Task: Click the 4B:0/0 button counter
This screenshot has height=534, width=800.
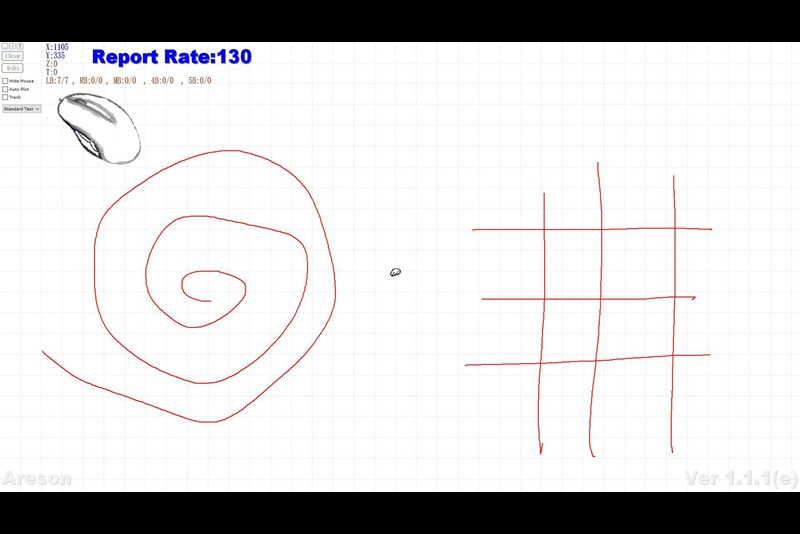Action: point(162,81)
